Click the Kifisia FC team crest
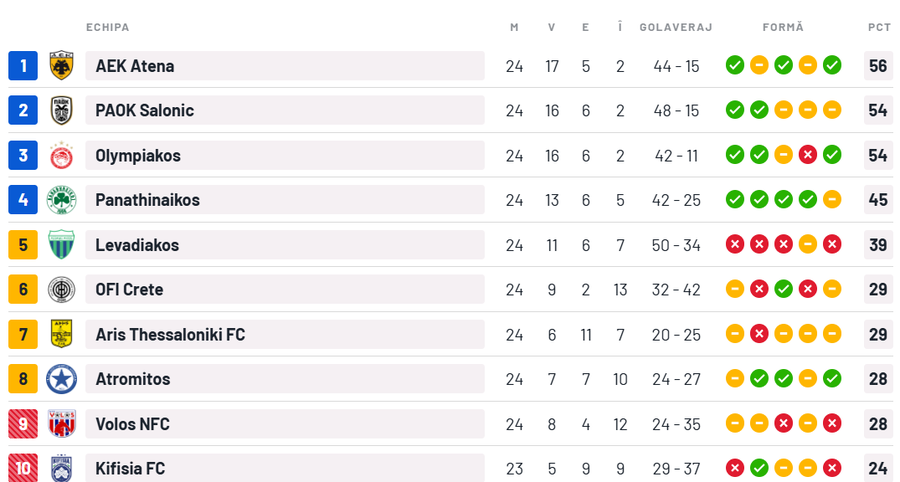Image resolution: width=900 pixels, height=482 pixels. coord(61,468)
